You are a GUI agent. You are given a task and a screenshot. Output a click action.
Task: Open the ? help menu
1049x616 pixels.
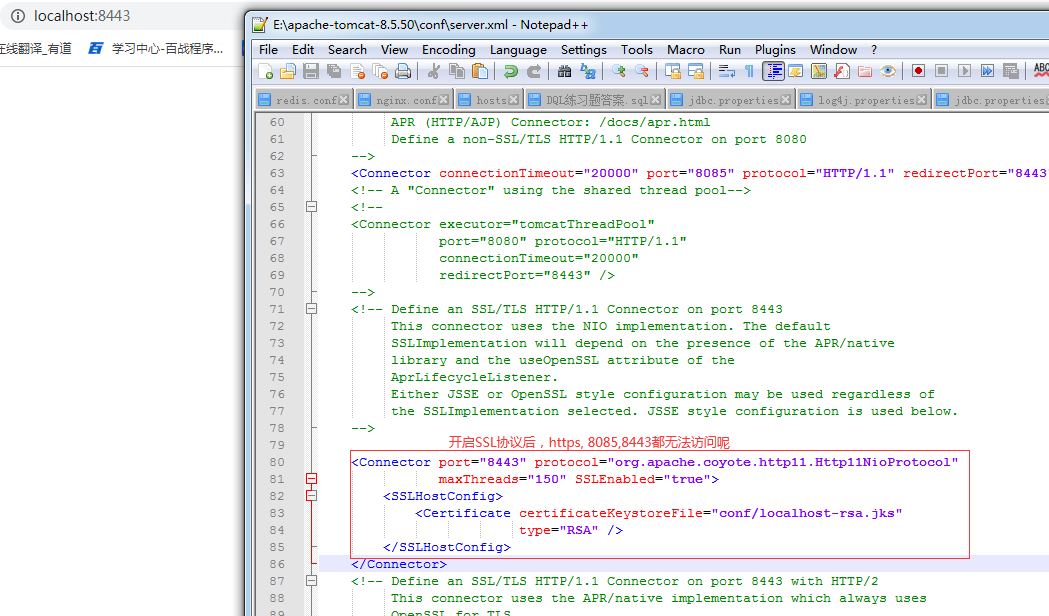tap(874, 49)
